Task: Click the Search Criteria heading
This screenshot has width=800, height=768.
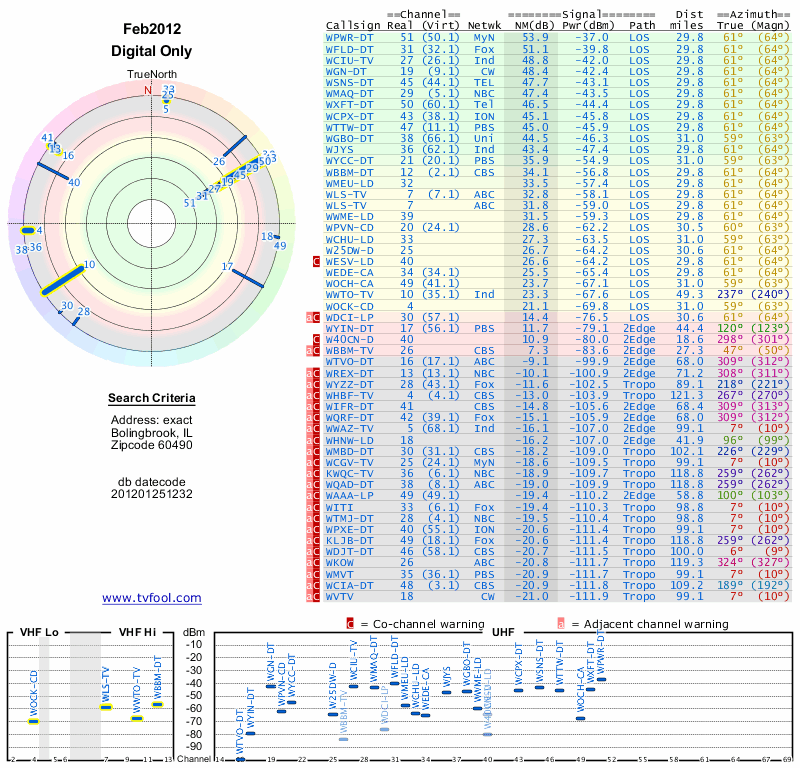Action: pos(151,399)
